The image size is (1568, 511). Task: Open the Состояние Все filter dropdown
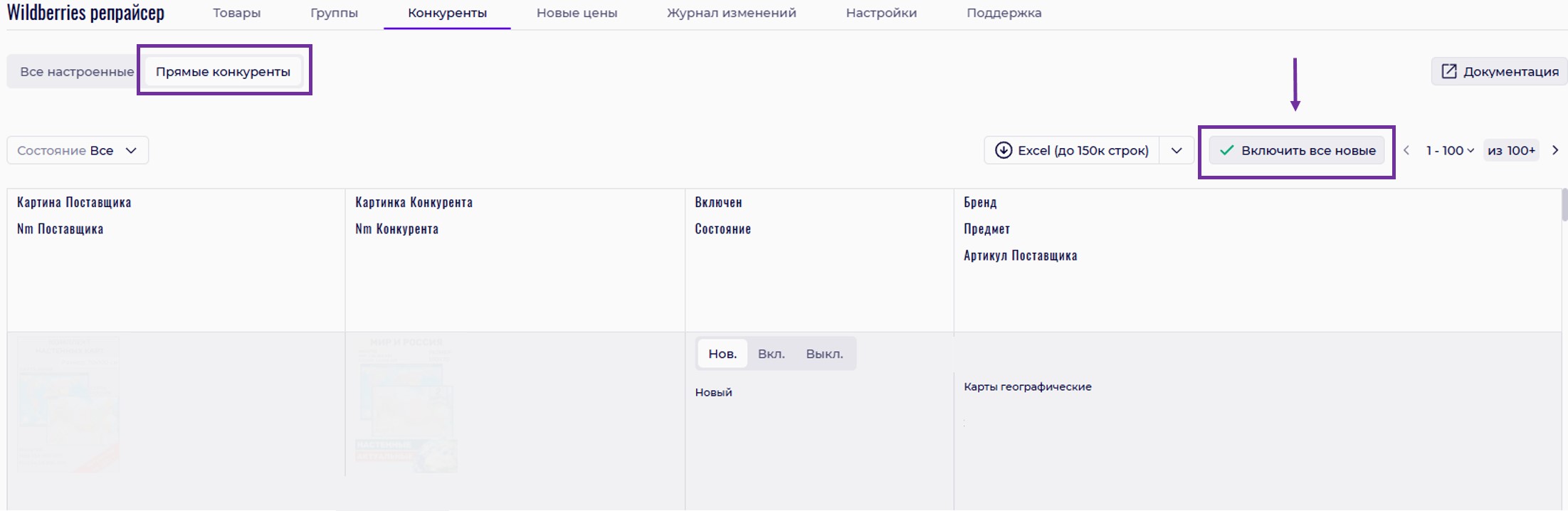[x=78, y=150]
